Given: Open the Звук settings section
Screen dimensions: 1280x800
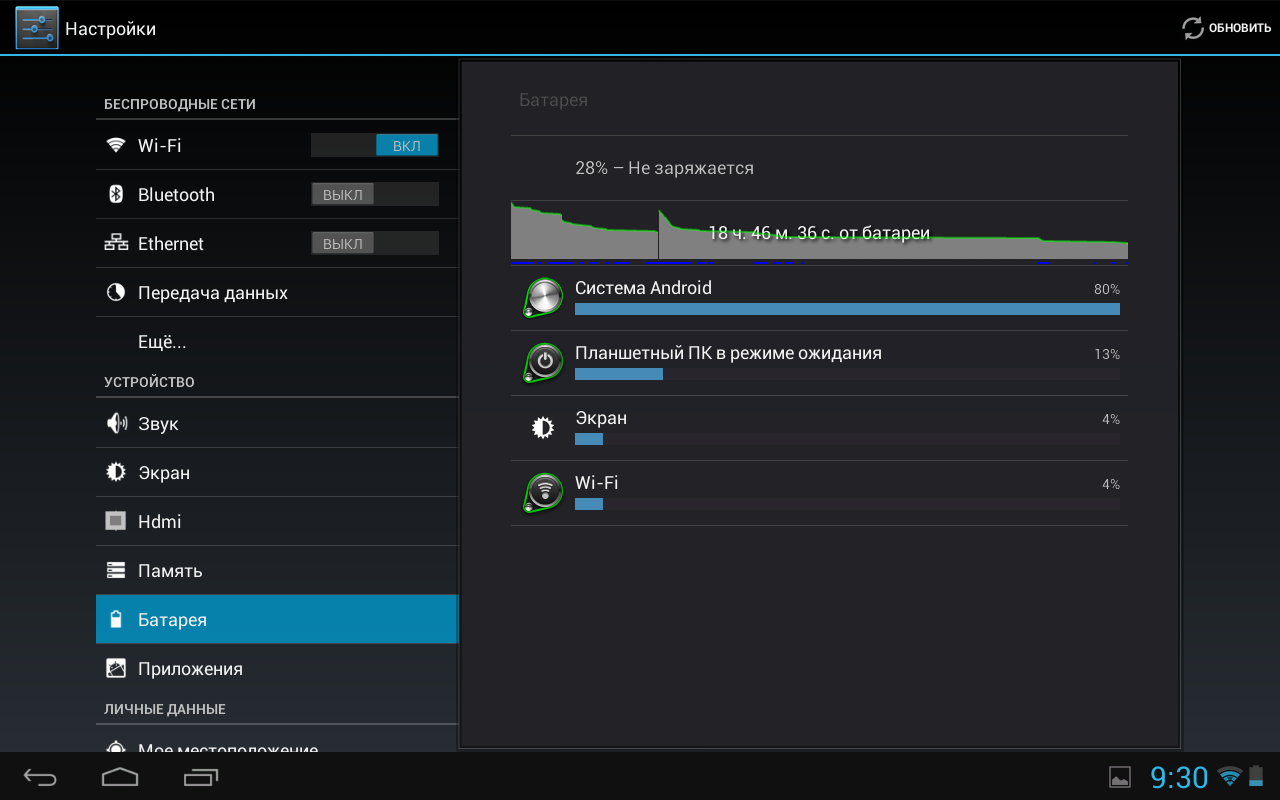Looking at the screenshot, I should tap(158, 424).
